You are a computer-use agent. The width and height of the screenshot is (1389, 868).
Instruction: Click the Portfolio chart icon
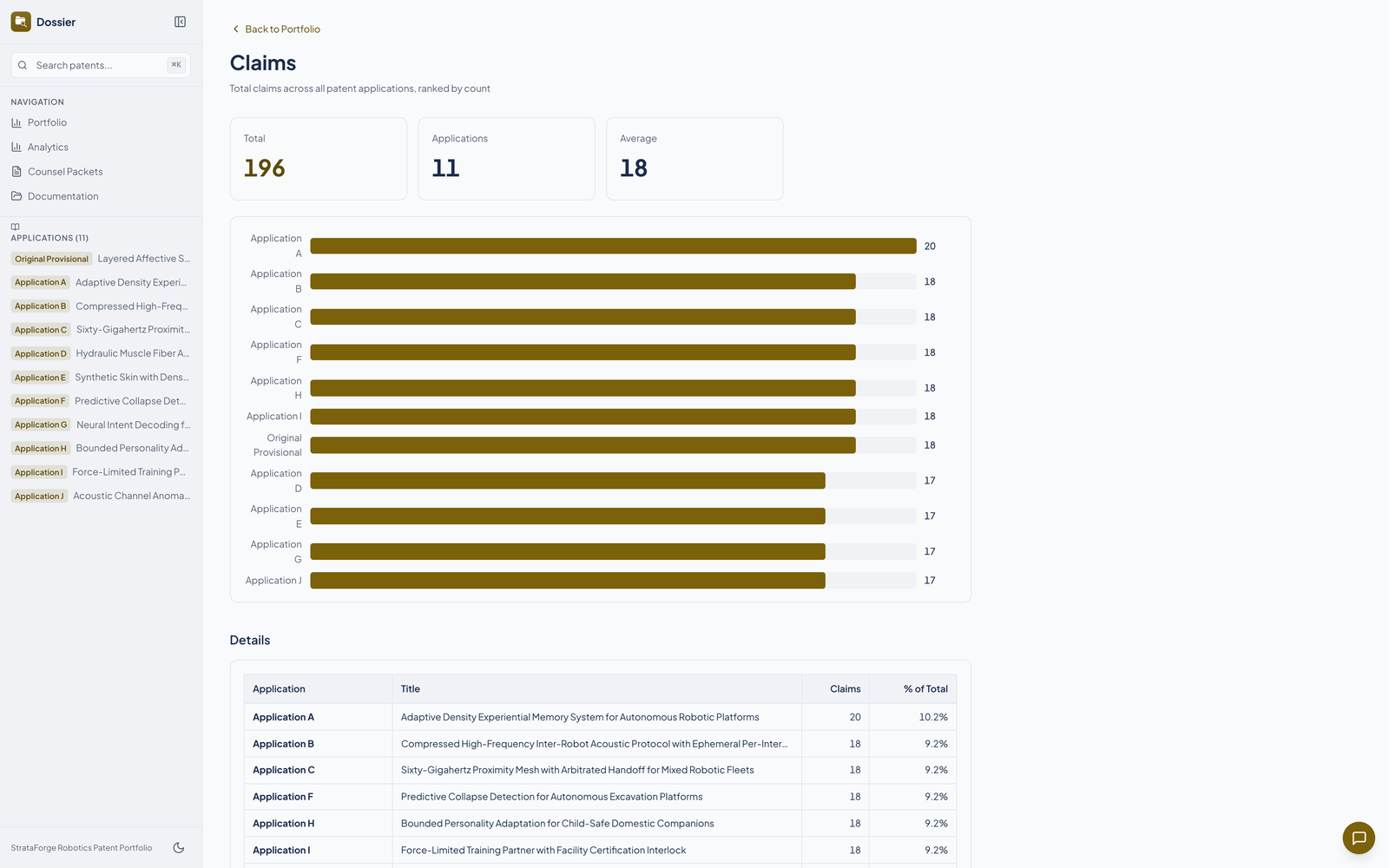(x=16, y=122)
